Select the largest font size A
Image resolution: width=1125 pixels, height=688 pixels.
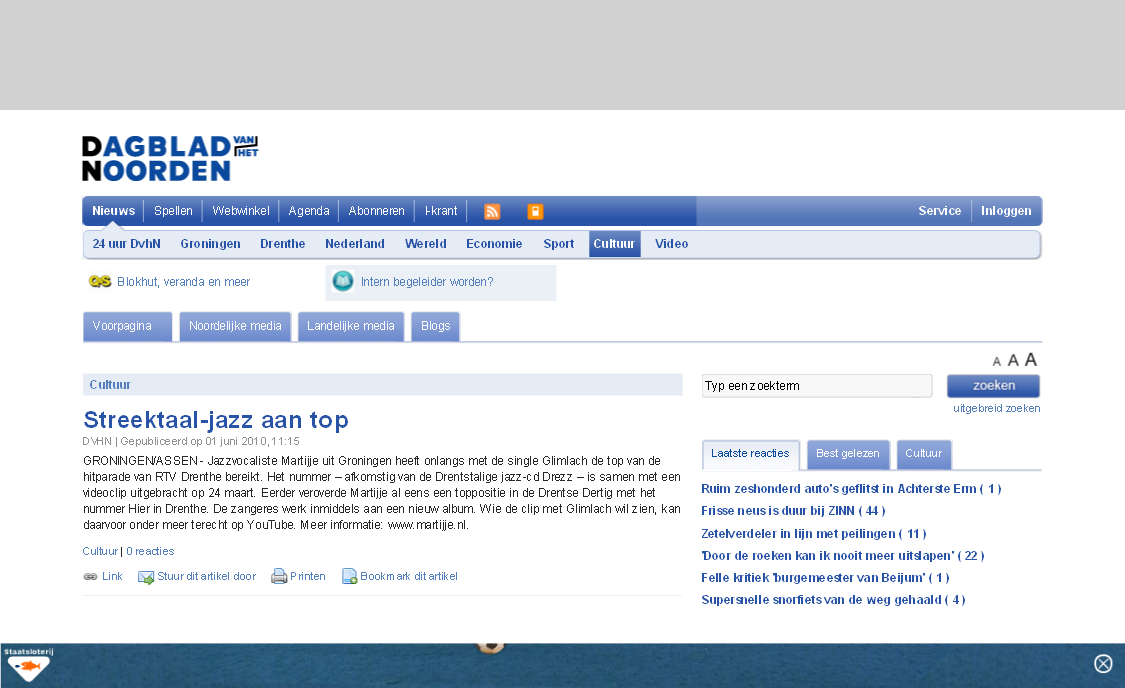pos(1031,360)
